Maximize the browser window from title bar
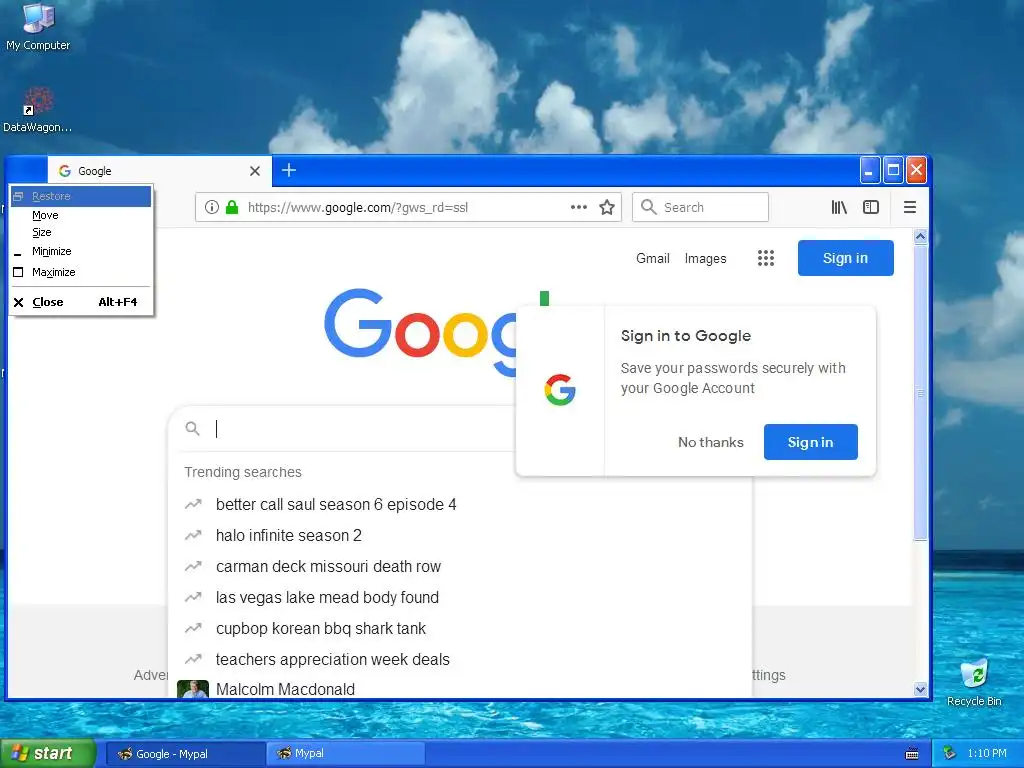 pyautogui.click(x=893, y=170)
